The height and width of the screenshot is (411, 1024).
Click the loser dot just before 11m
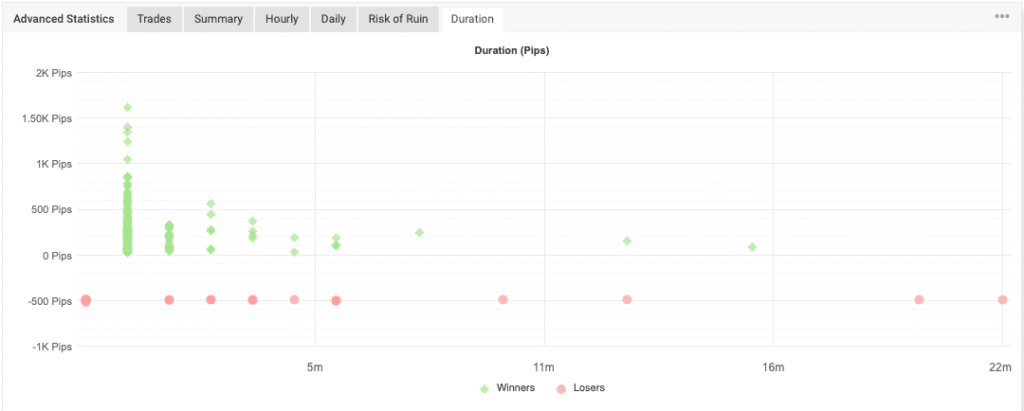tap(503, 300)
